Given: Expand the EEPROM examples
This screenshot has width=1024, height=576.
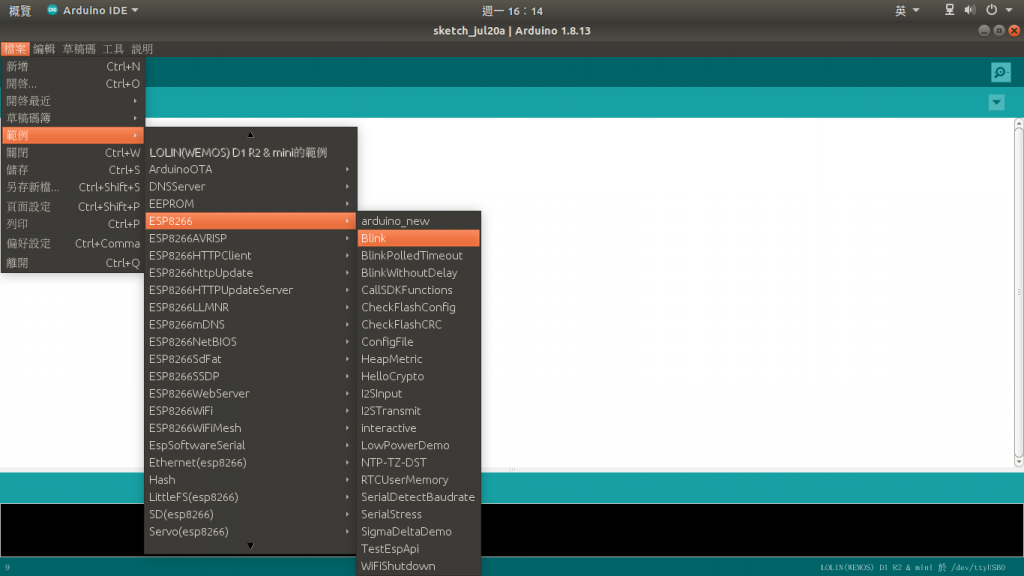Looking at the screenshot, I should click(250, 204).
